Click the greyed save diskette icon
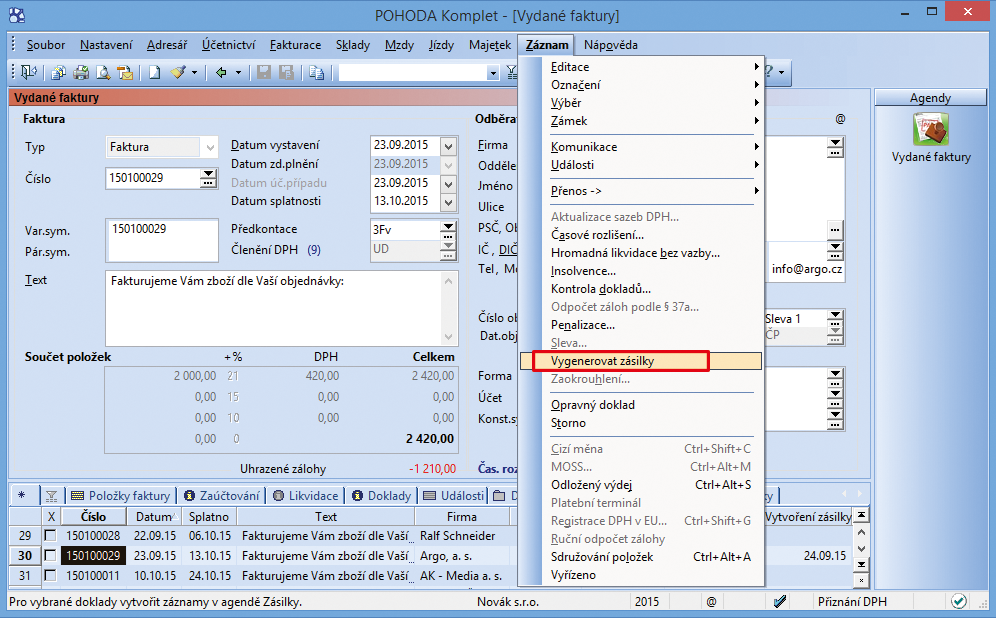The image size is (996, 618). click(x=264, y=72)
